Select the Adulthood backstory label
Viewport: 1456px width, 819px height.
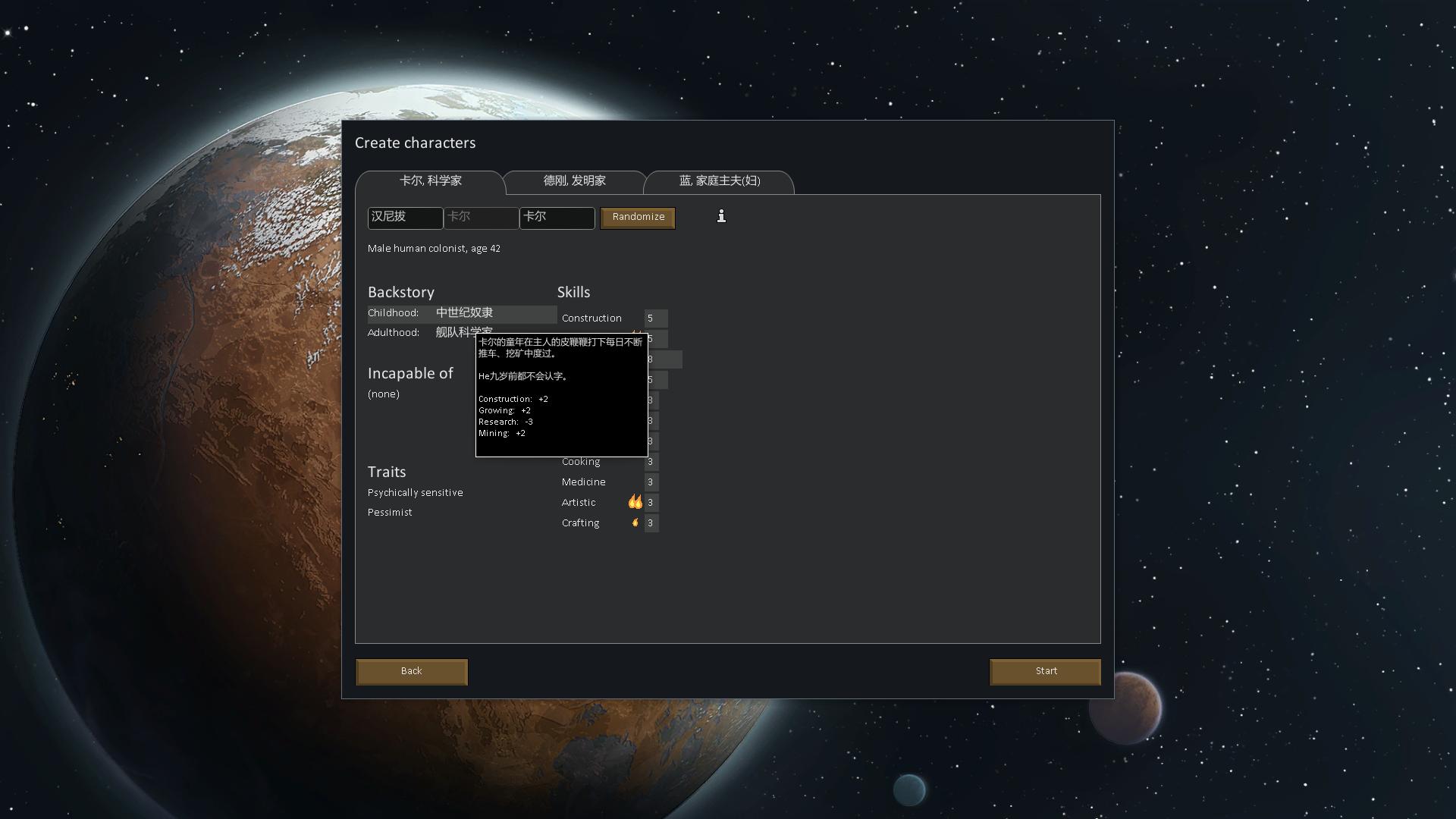tap(394, 333)
